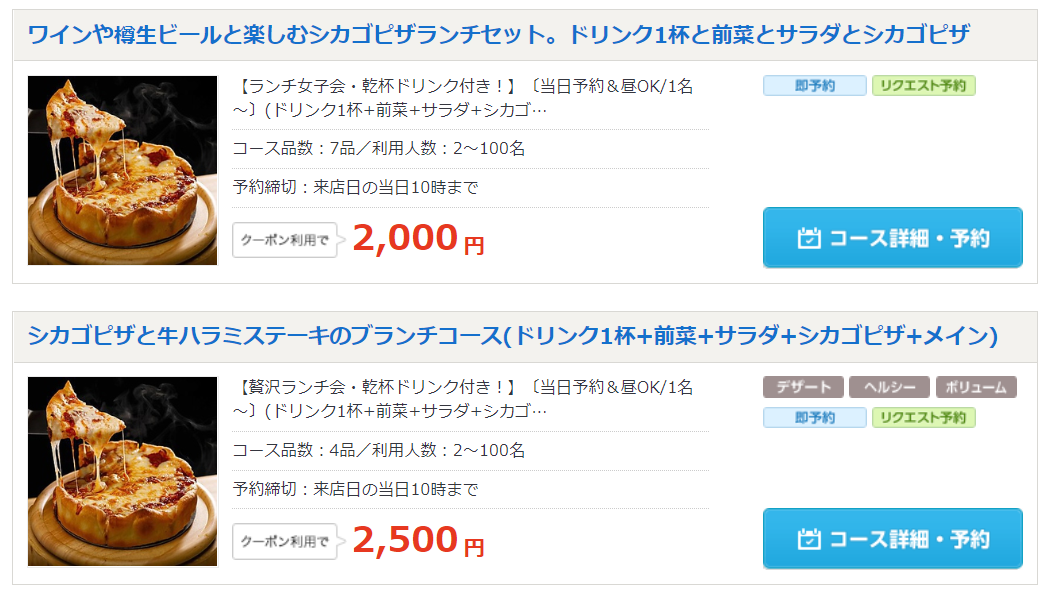Click the calendar icon on the 2,000円 course button

coord(809,238)
